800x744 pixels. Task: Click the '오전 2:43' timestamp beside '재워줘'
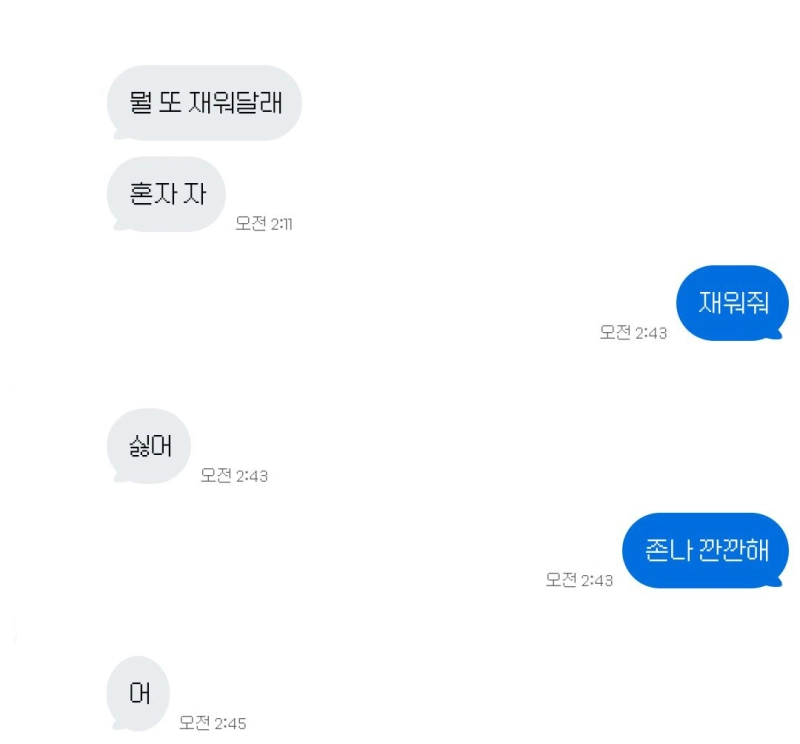(633, 333)
